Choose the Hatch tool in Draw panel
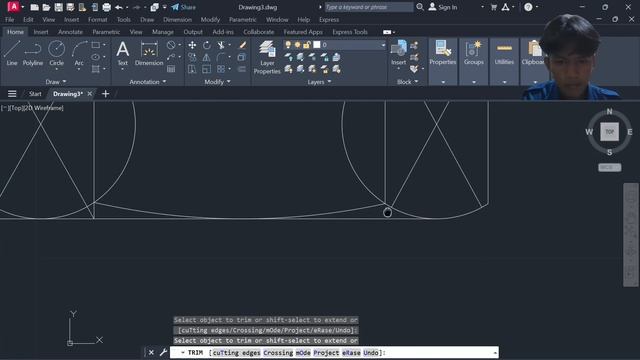The height and width of the screenshot is (360, 640). (96, 69)
